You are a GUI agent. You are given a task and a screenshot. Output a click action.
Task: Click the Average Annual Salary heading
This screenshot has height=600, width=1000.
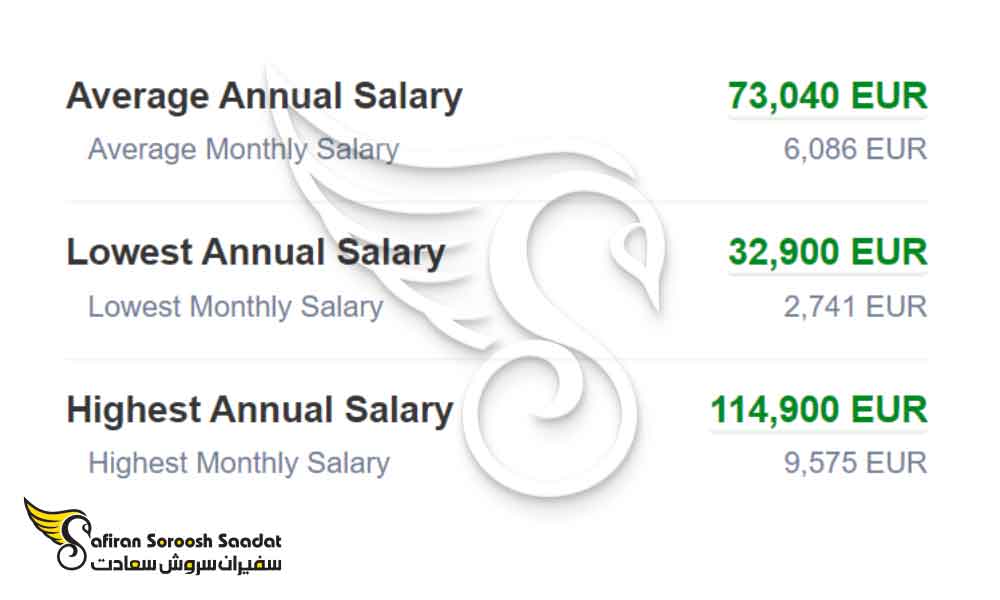coord(264,97)
